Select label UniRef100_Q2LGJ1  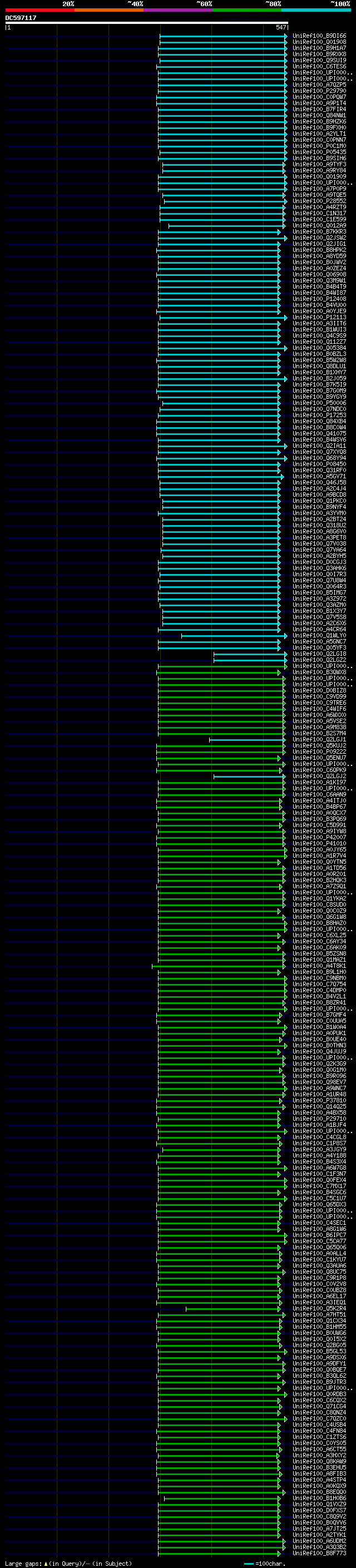point(319,740)
